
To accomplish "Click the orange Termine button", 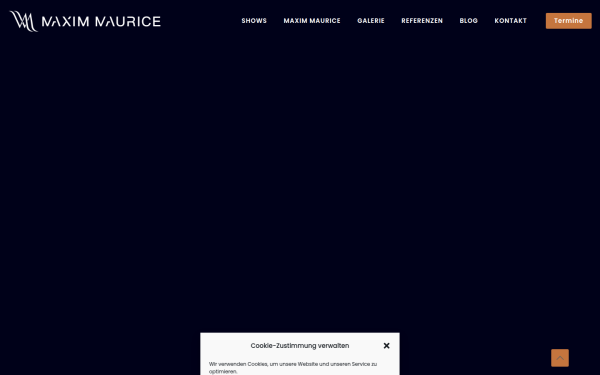I will coord(569,21).
